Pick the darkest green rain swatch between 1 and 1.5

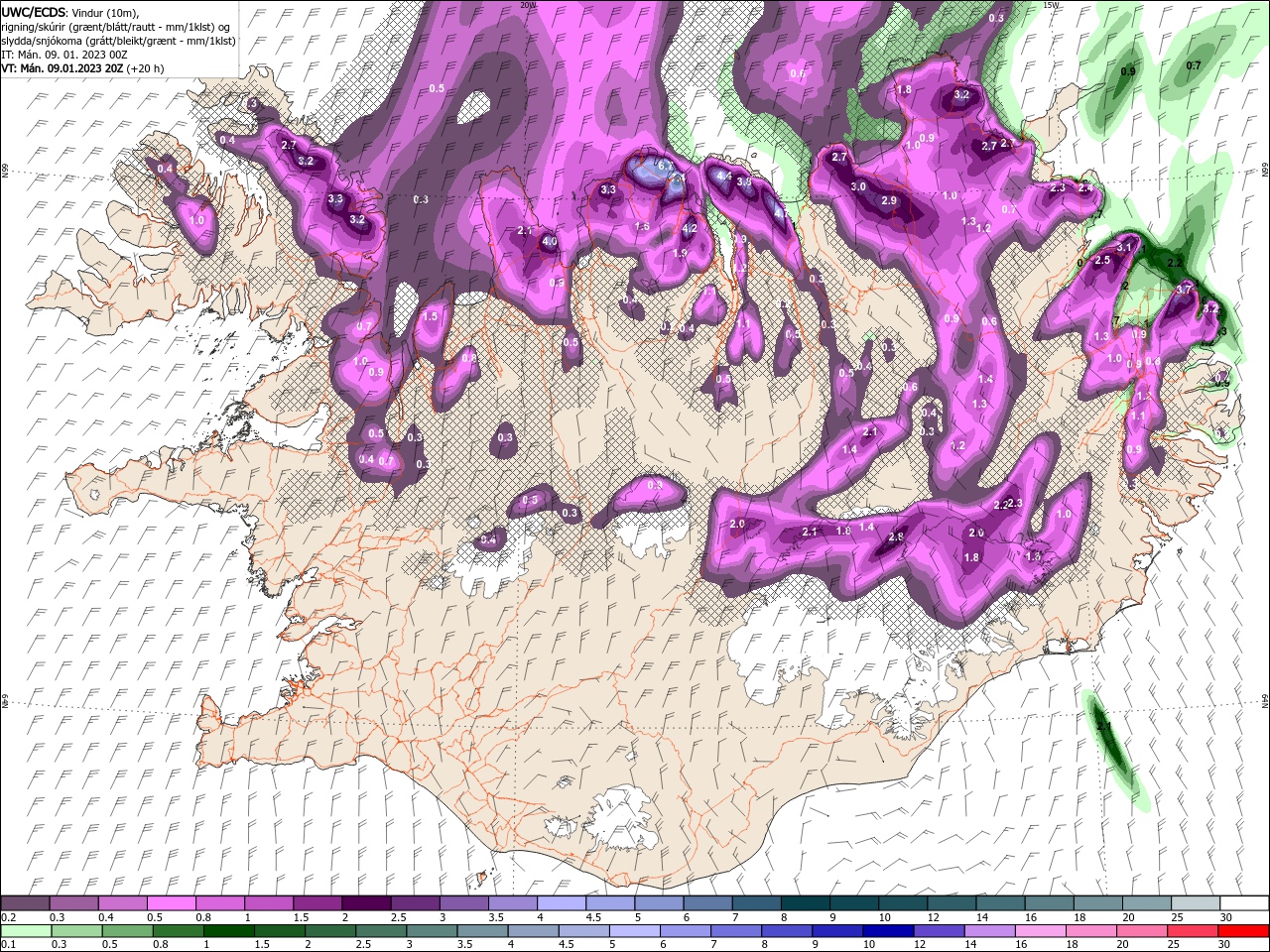(x=229, y=931)
